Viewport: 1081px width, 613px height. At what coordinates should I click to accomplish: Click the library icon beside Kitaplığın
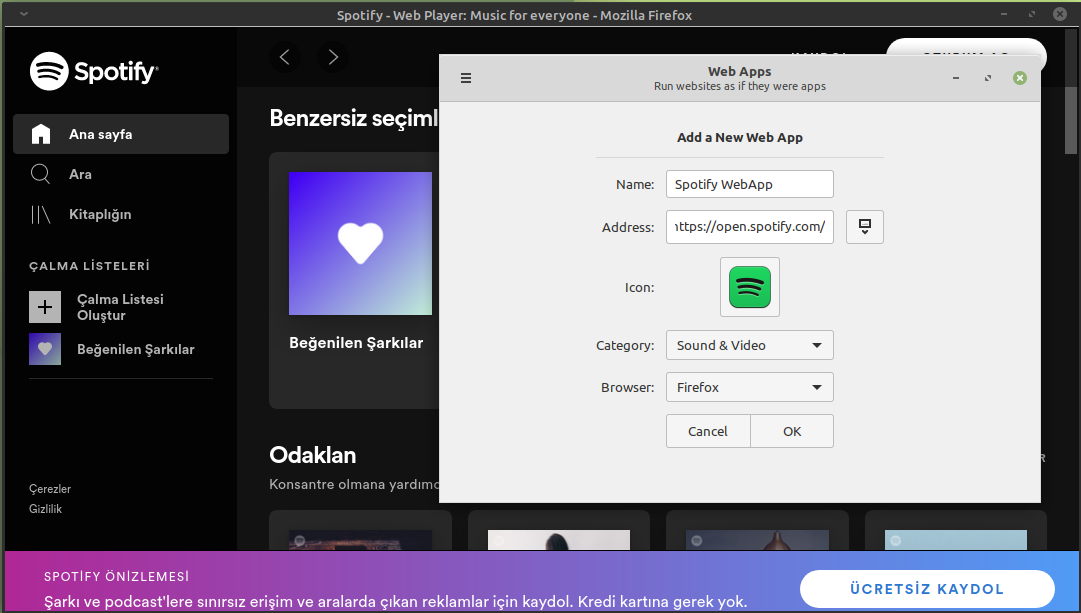pos(41,214)
